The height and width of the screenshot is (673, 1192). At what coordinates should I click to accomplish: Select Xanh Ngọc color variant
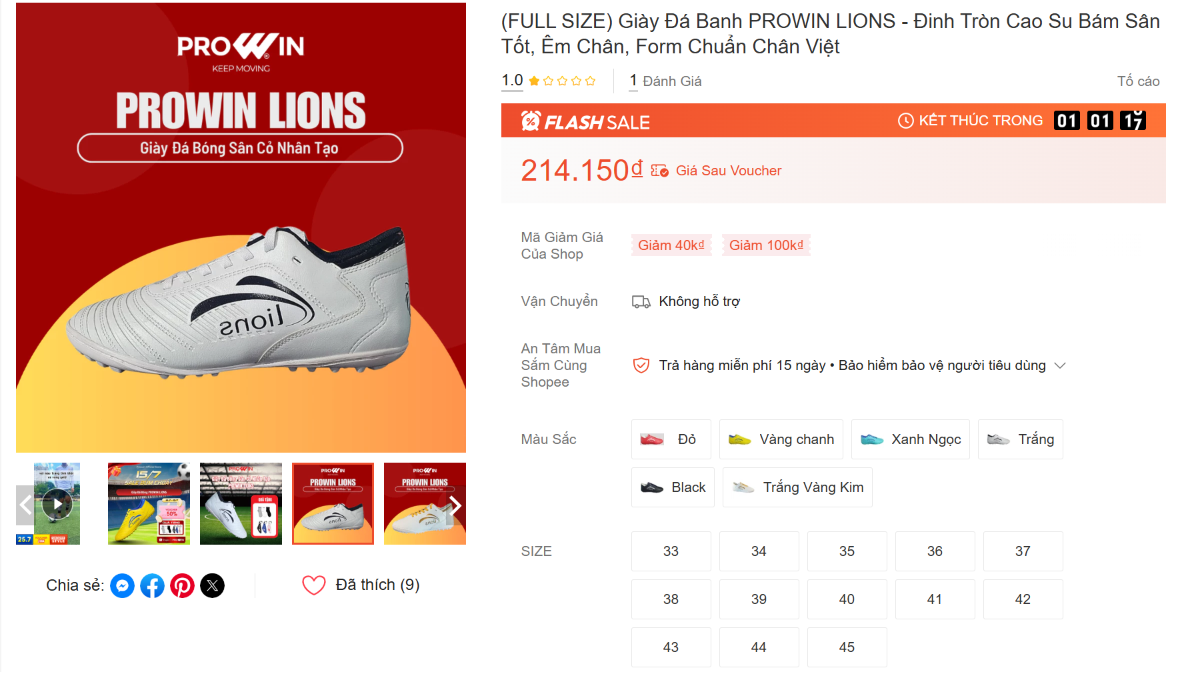910,440
